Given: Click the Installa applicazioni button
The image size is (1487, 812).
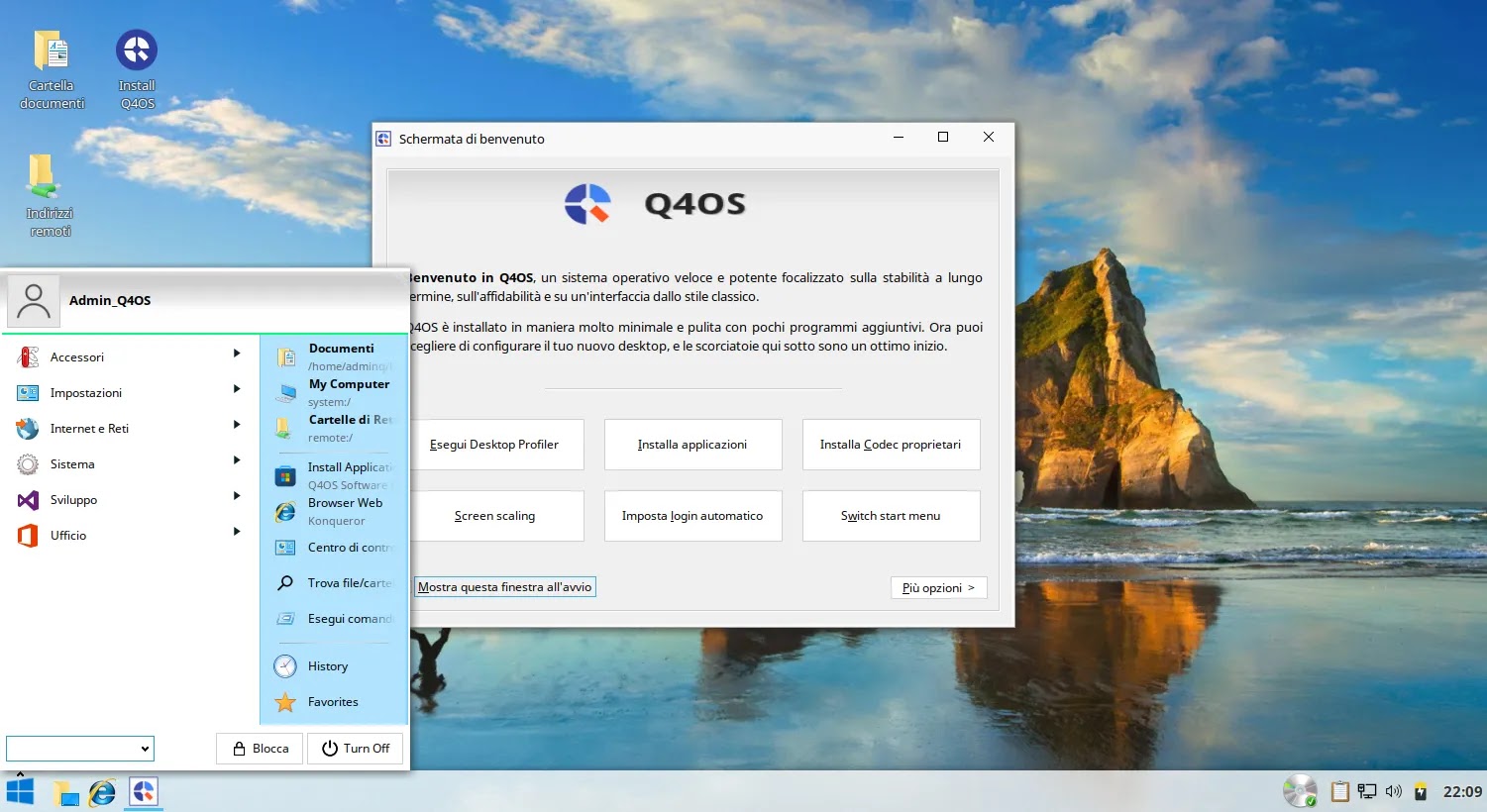Looking at the screenshot, I should tap(692, 445).
